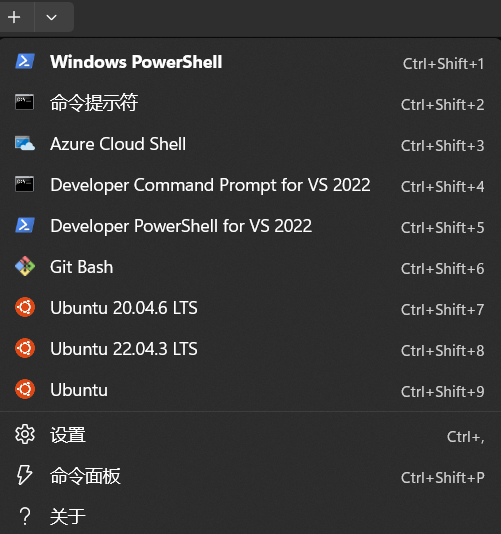
Task: Click the 关于 question mark icon
Action: pos(25,516)
